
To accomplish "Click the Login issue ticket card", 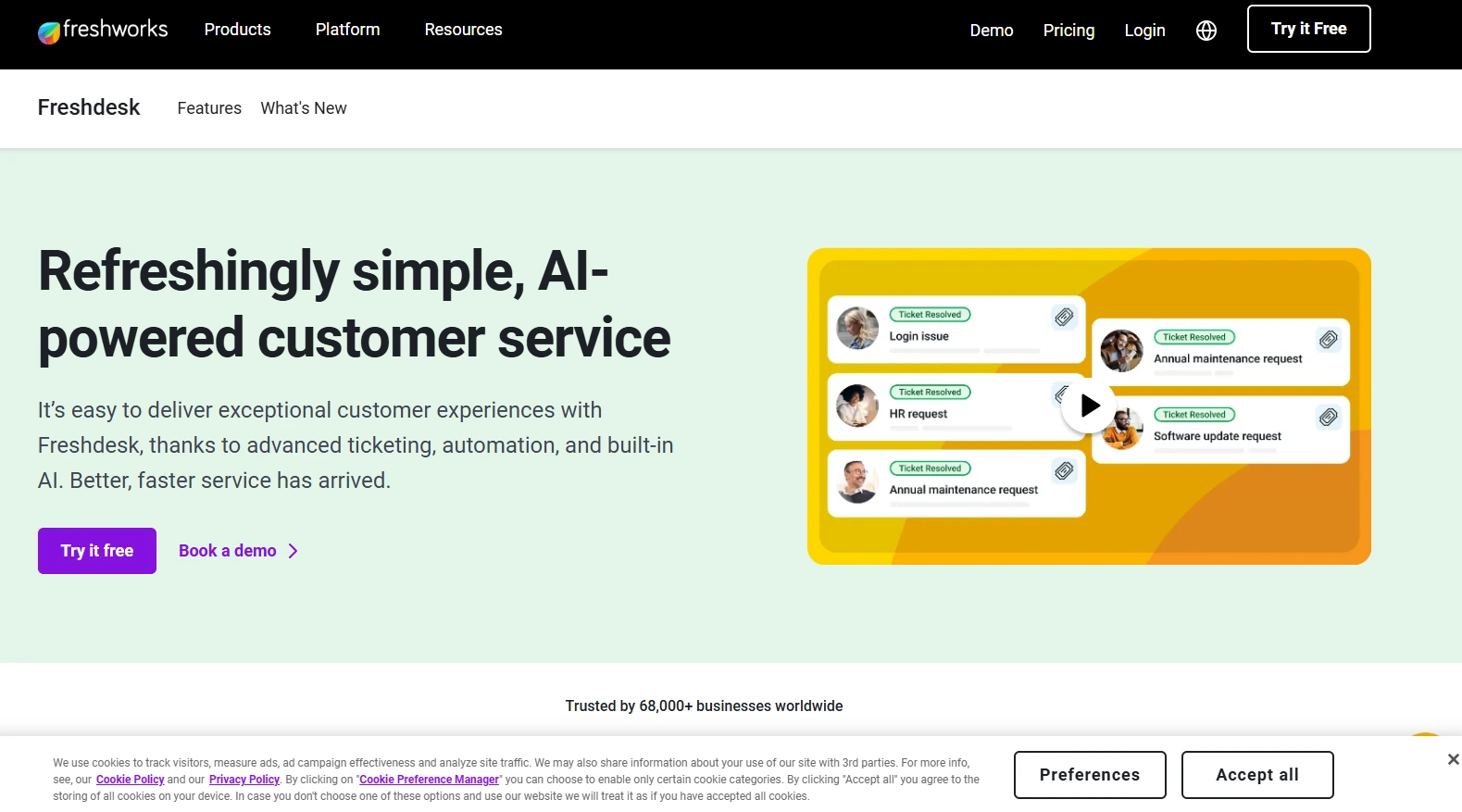I will click(956, 330).
